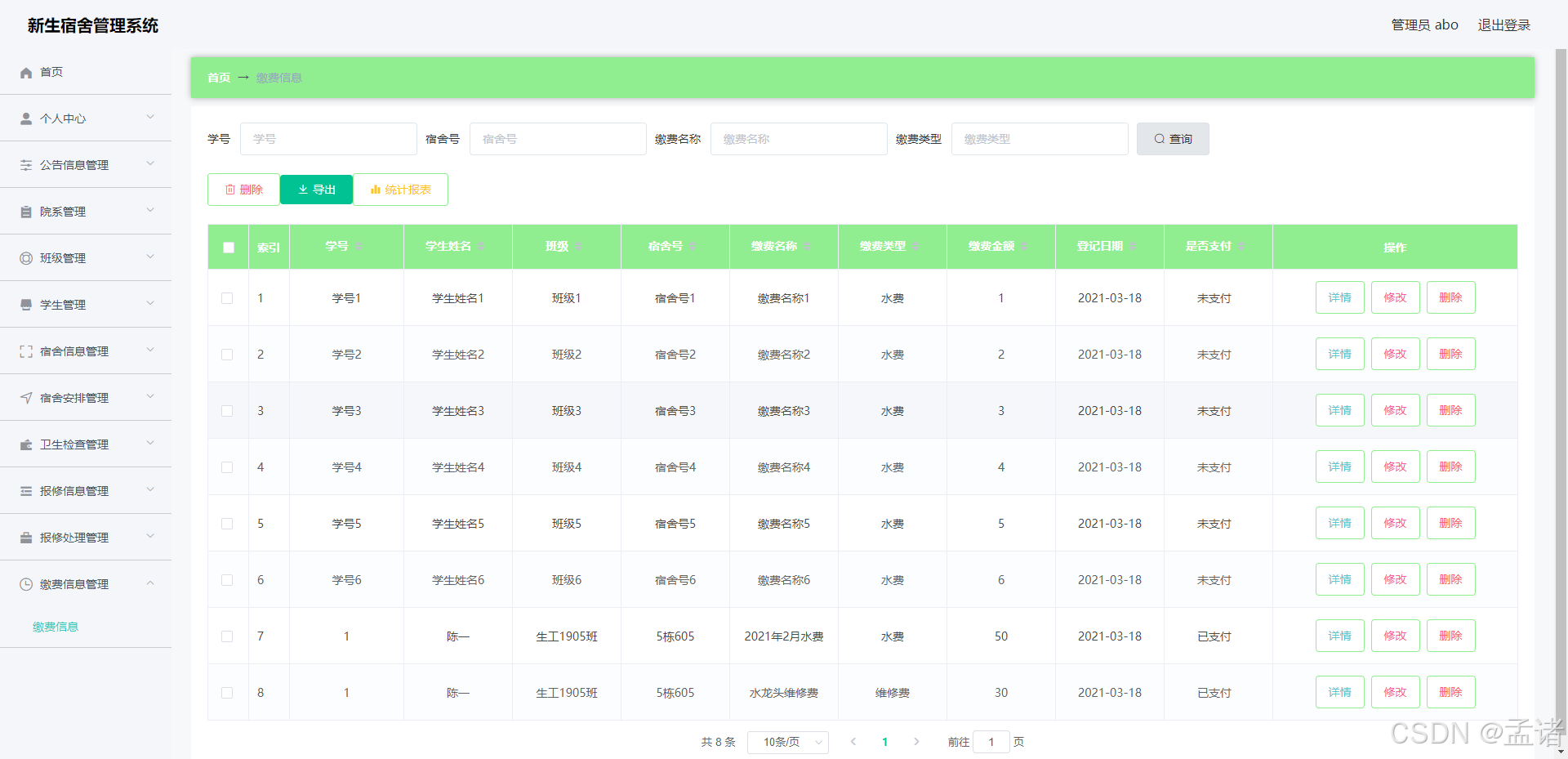Sort by the 缴费金额 column sort arrows
This screenshot has width=1568, height=759.
(x=1024, y=247)
